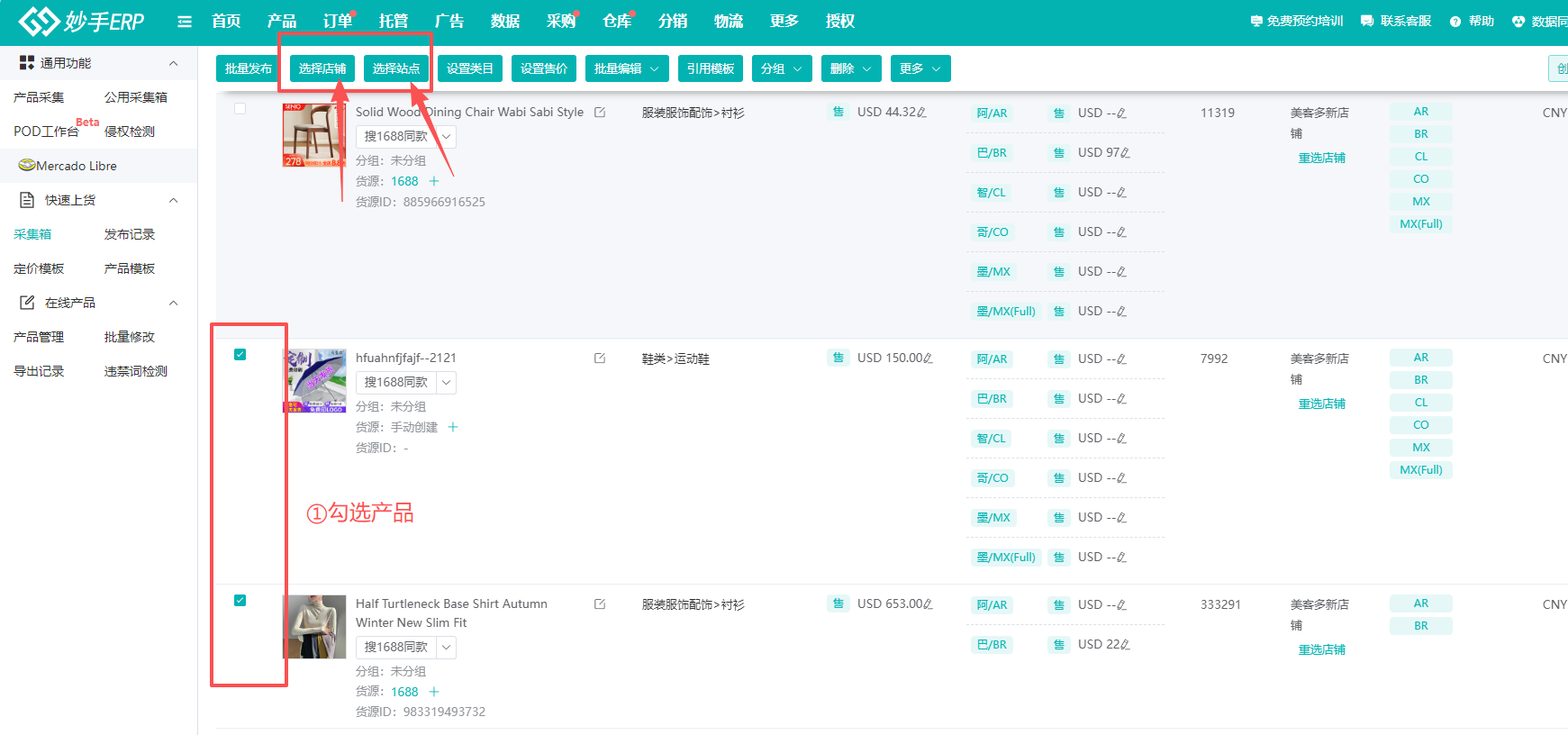Uncheck the Half Turtleneck Base Shirt checkbox
The width and height of the screenshot is (1568, 735).
[x=240, y=600]
